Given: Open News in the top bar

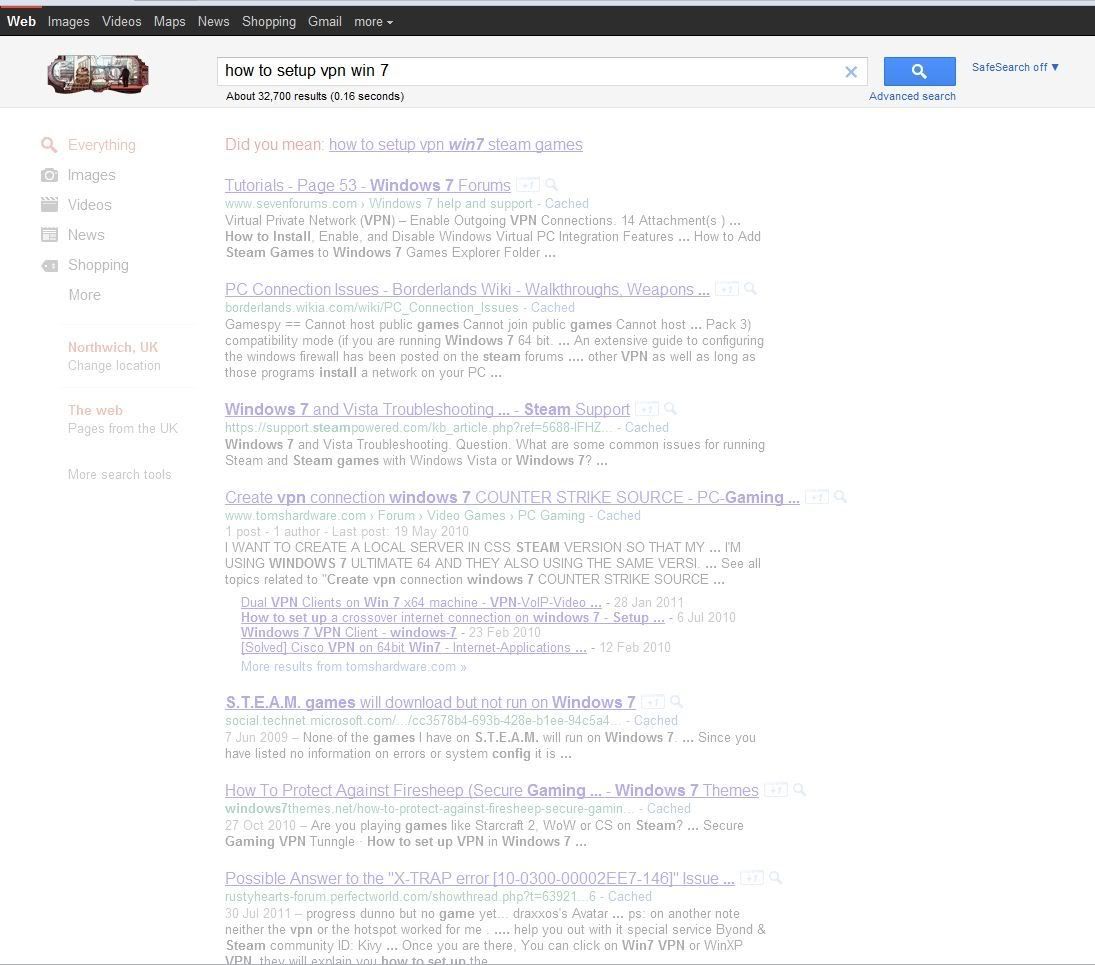Looking at the screenshot, I should tap(214, 22).
